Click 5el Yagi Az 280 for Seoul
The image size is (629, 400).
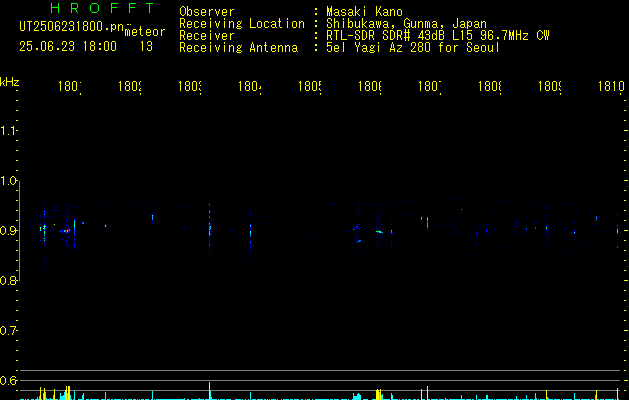point(413,48)
